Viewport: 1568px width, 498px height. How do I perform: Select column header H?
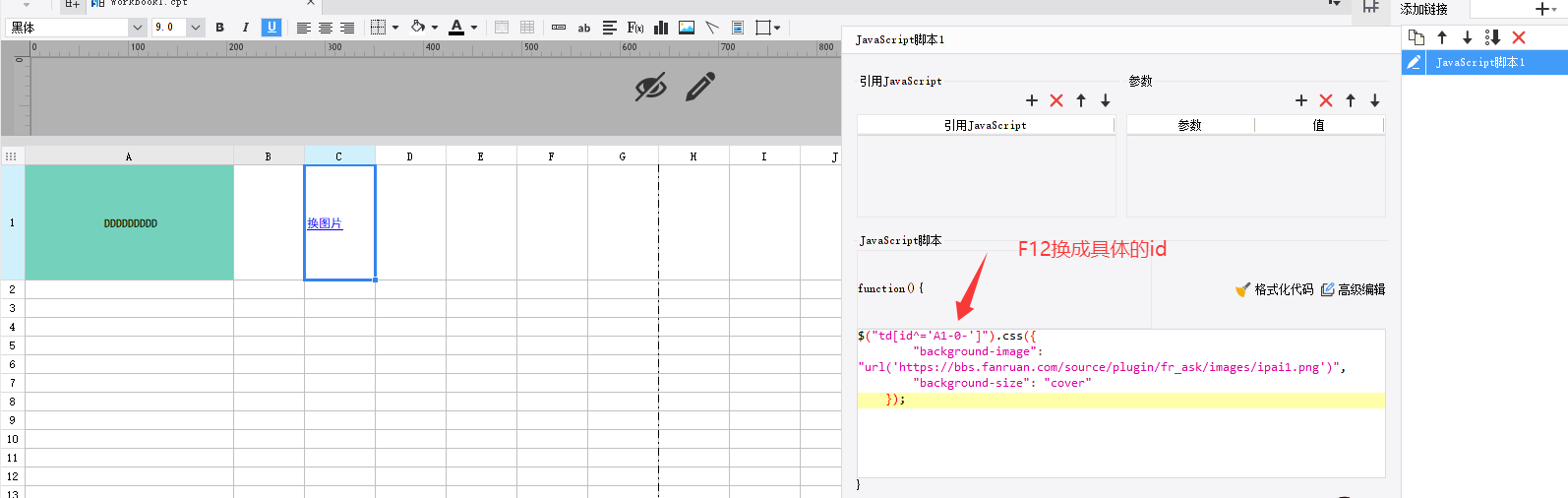coord(694,156)
